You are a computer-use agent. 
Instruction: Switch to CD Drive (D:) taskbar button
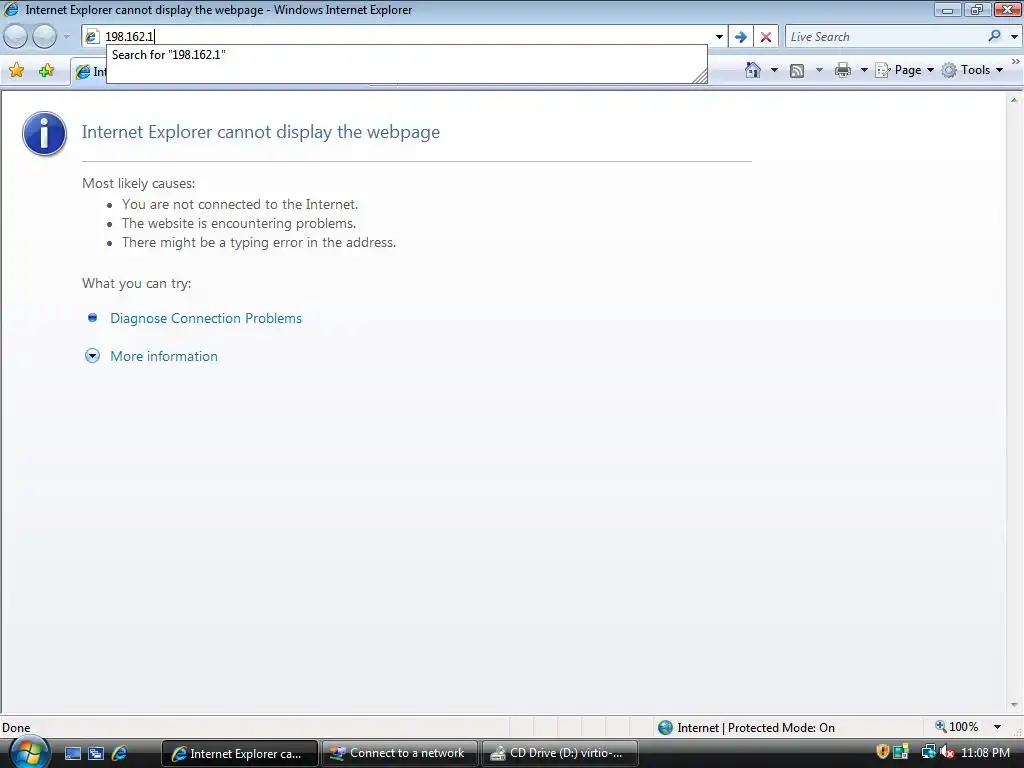click(559, 753)
